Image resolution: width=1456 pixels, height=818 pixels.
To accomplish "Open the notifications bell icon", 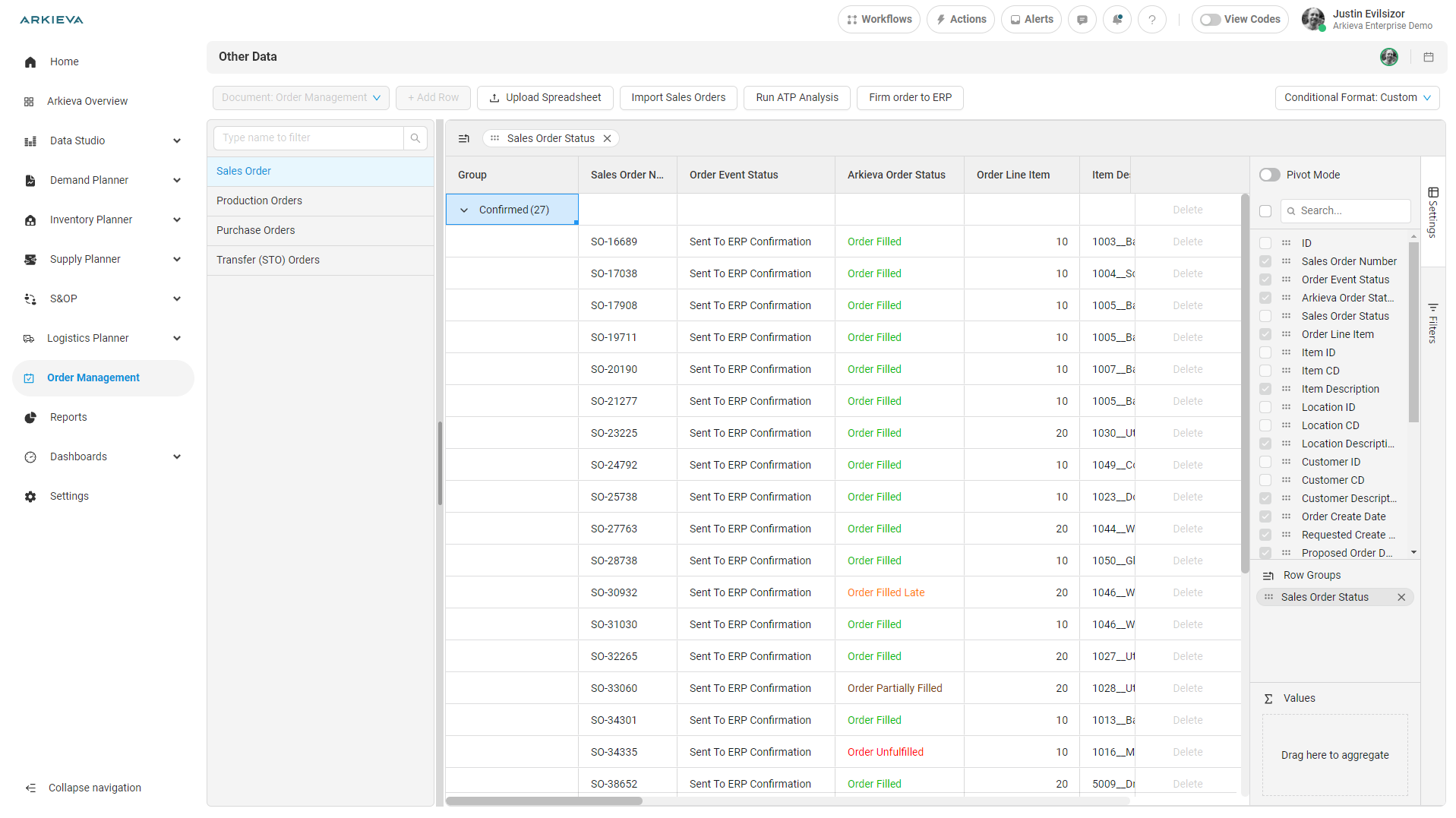I will (1116, 19).
